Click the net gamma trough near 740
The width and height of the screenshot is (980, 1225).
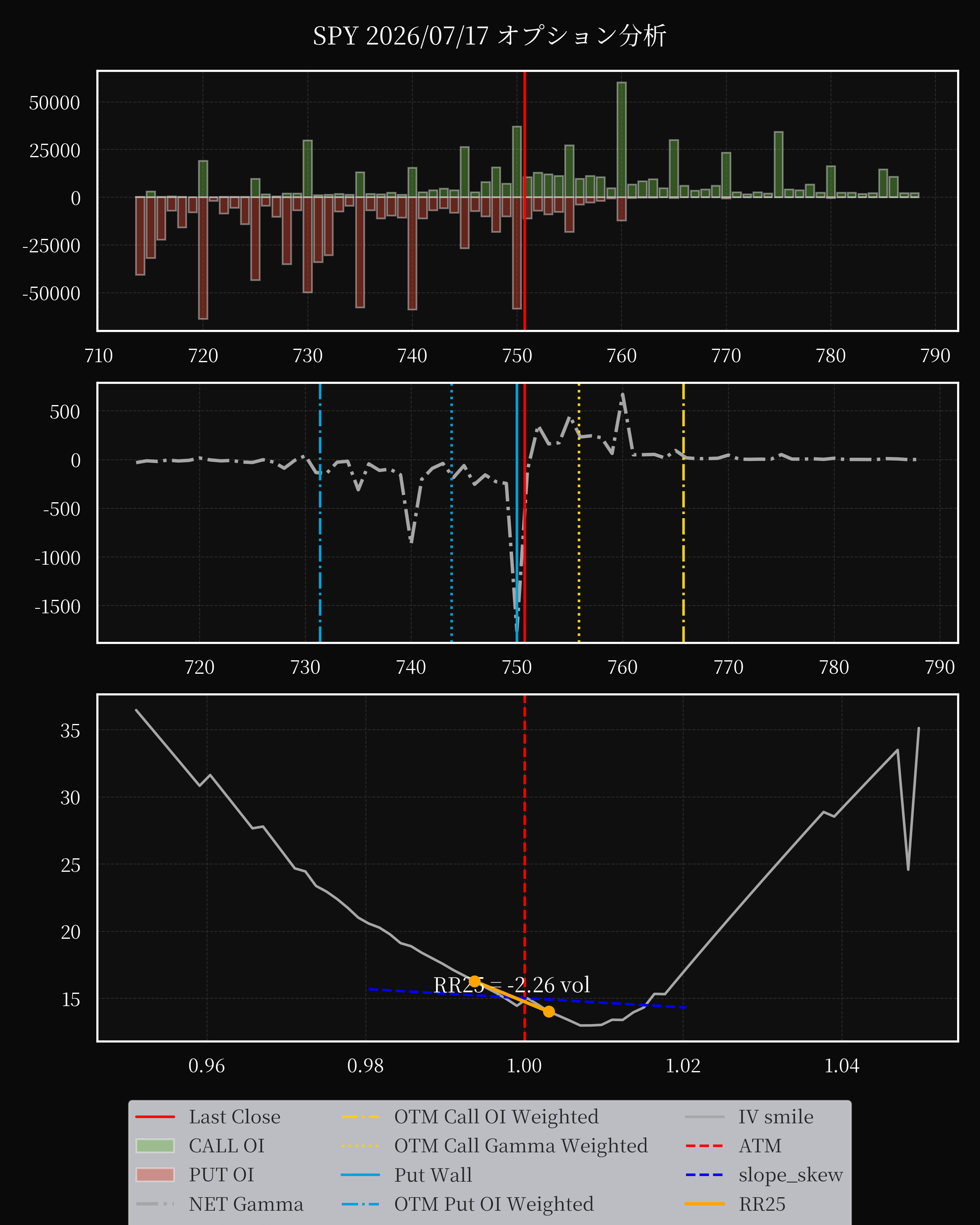411,541
